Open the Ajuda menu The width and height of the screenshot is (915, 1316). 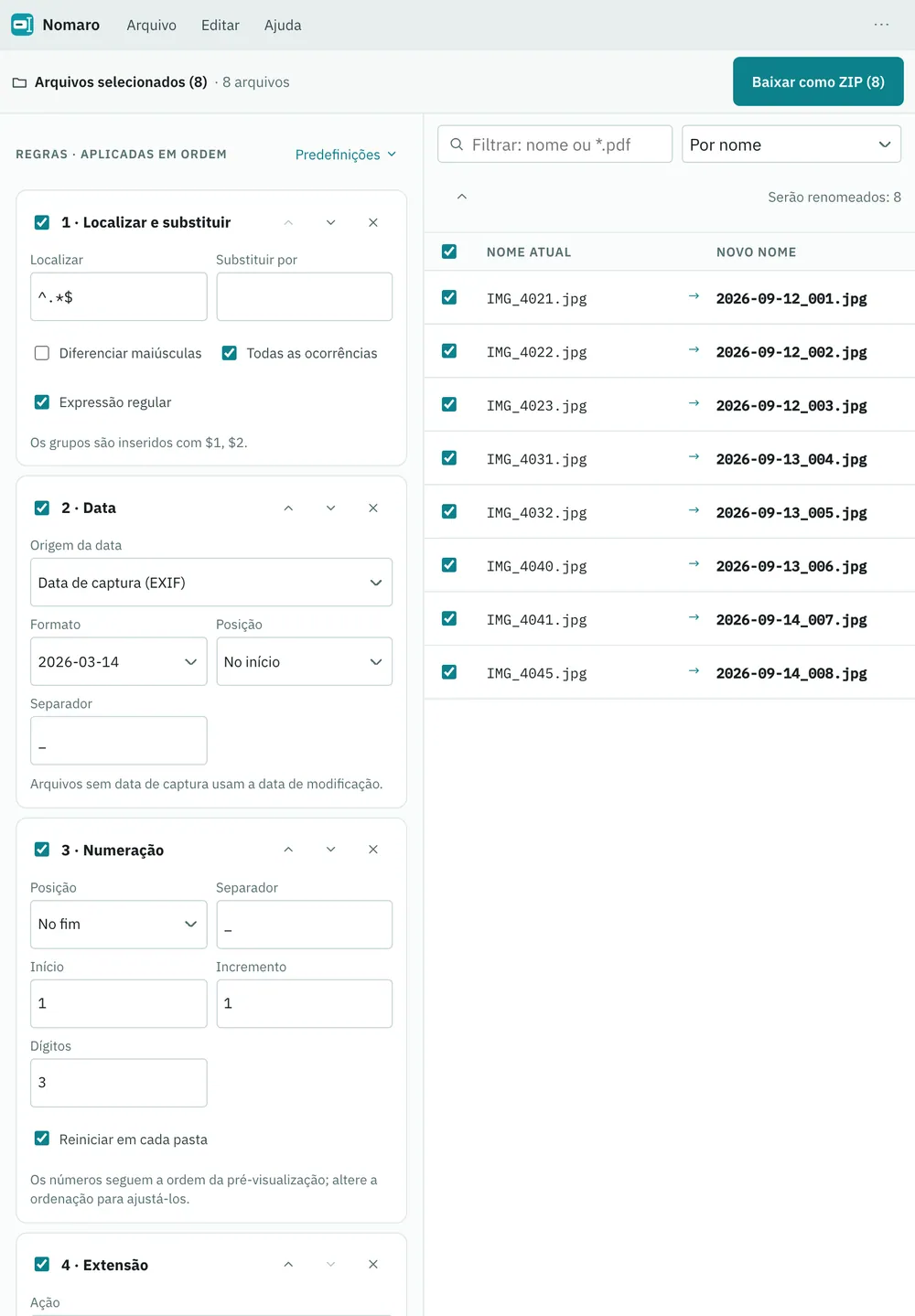click(x=283, y=26)
